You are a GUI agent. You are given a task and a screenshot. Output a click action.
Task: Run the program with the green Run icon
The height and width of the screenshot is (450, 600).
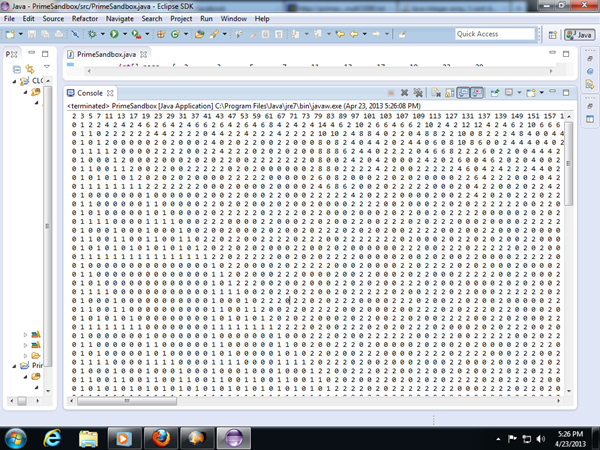(x=114, y=34)
